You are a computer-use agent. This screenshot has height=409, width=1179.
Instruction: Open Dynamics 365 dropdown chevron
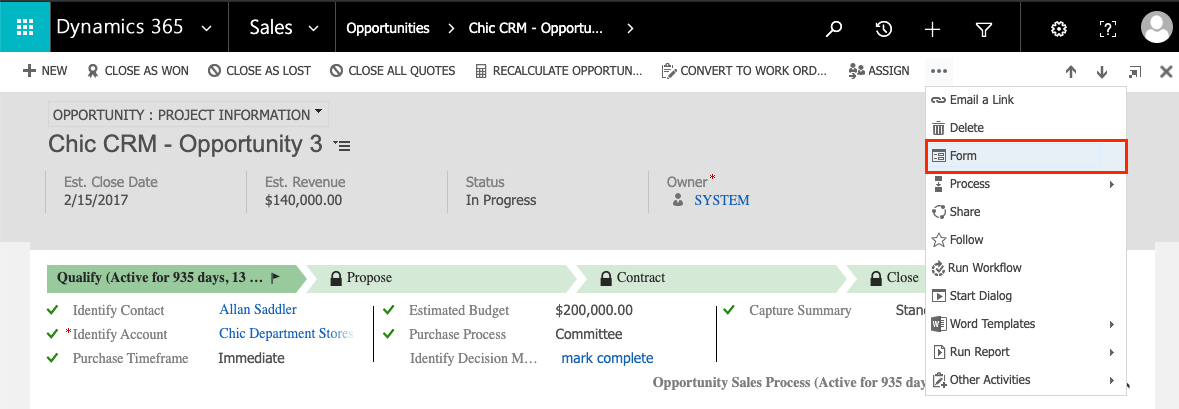click(x=207, y=29)
